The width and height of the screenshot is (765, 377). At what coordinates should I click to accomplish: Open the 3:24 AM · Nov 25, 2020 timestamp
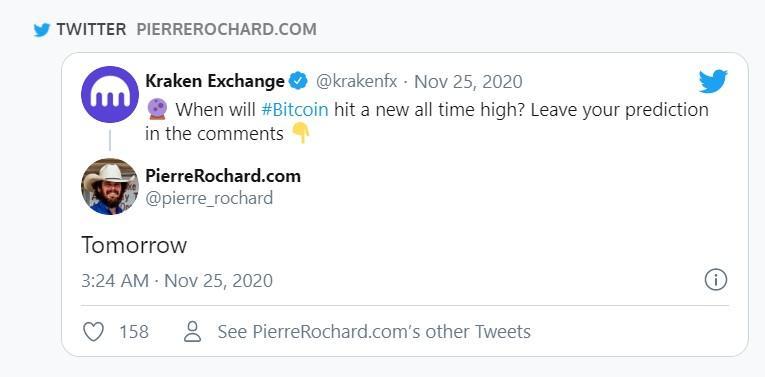177,280
